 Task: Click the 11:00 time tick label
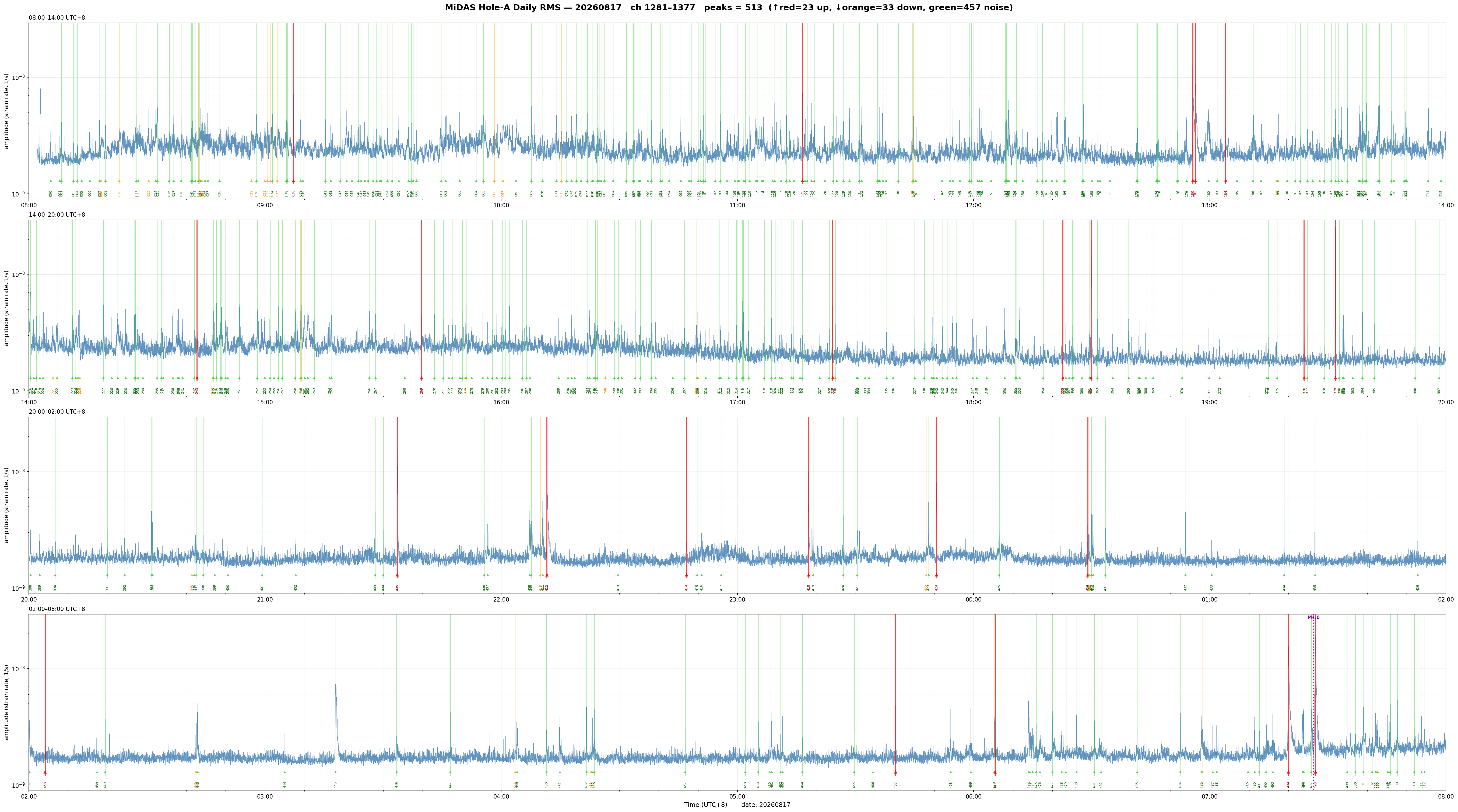[737, 205]
